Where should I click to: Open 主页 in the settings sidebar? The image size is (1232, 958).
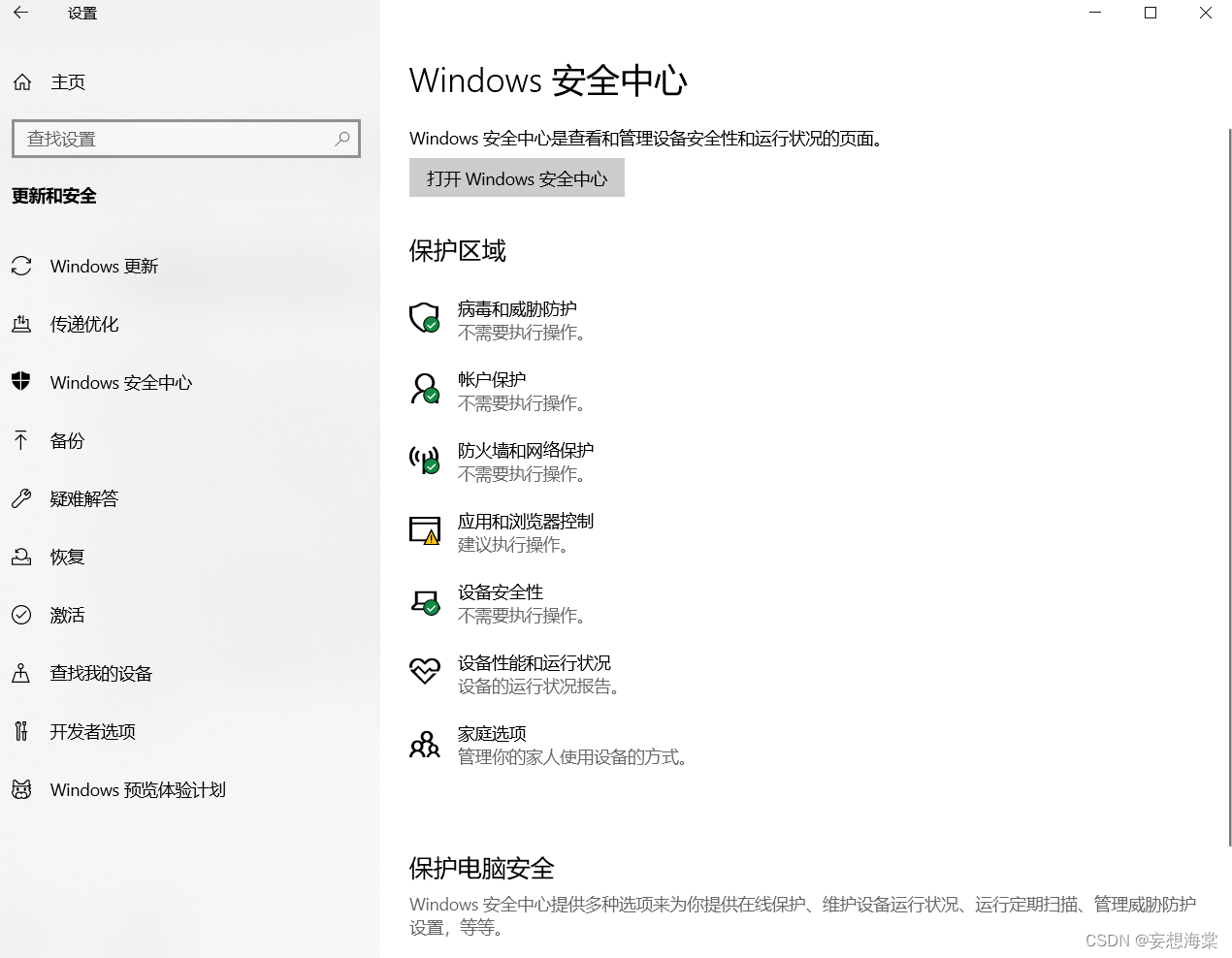(x=68, y=82)
